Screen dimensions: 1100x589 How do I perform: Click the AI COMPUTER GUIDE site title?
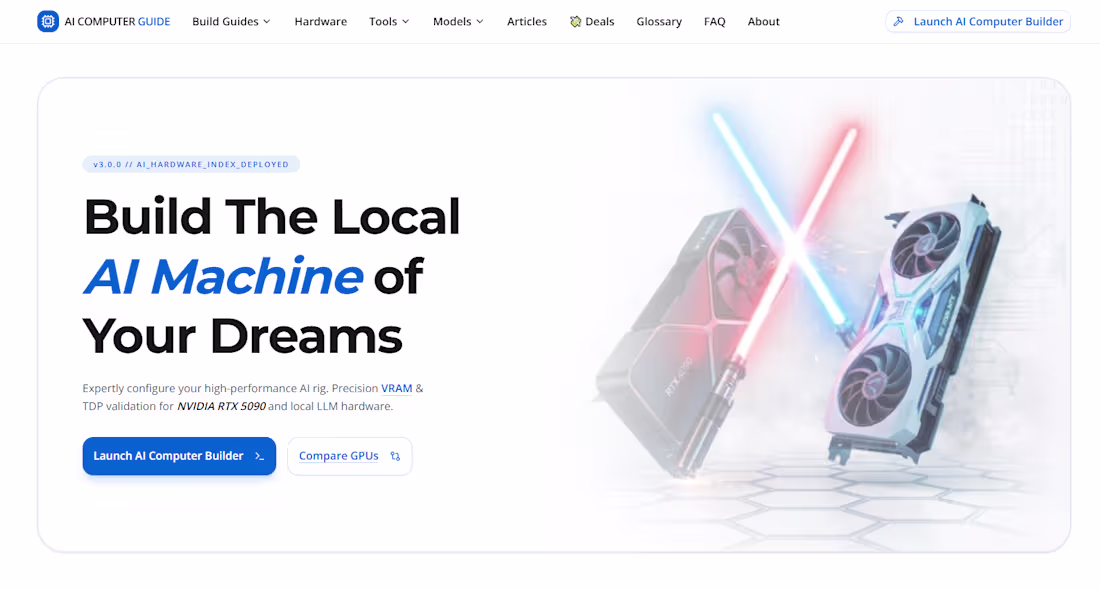117,22
